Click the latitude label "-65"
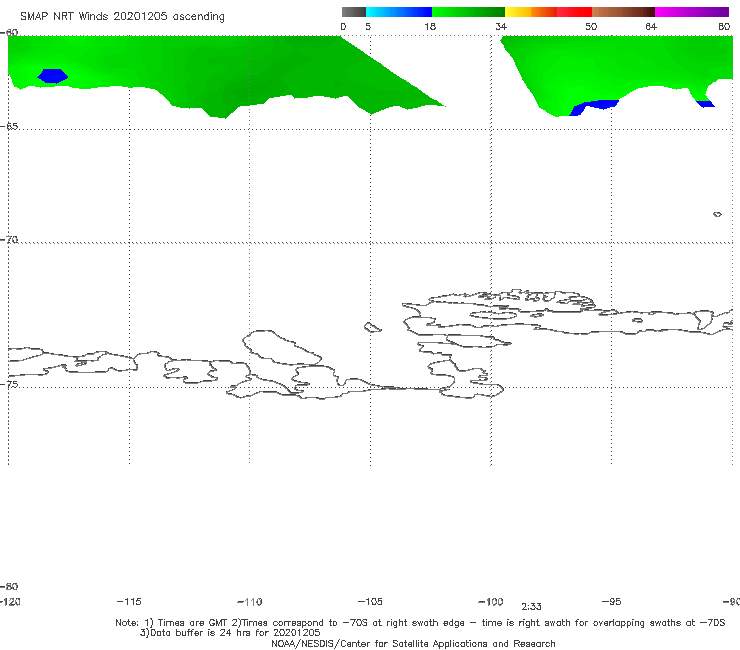The image size is (740, 650). point(9,127)
